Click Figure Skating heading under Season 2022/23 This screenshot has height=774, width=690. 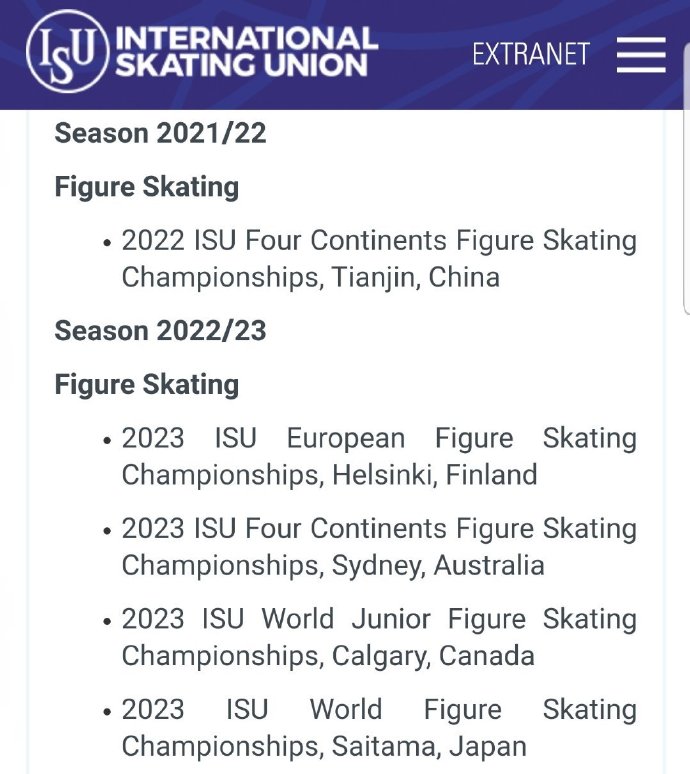(146, 384)
